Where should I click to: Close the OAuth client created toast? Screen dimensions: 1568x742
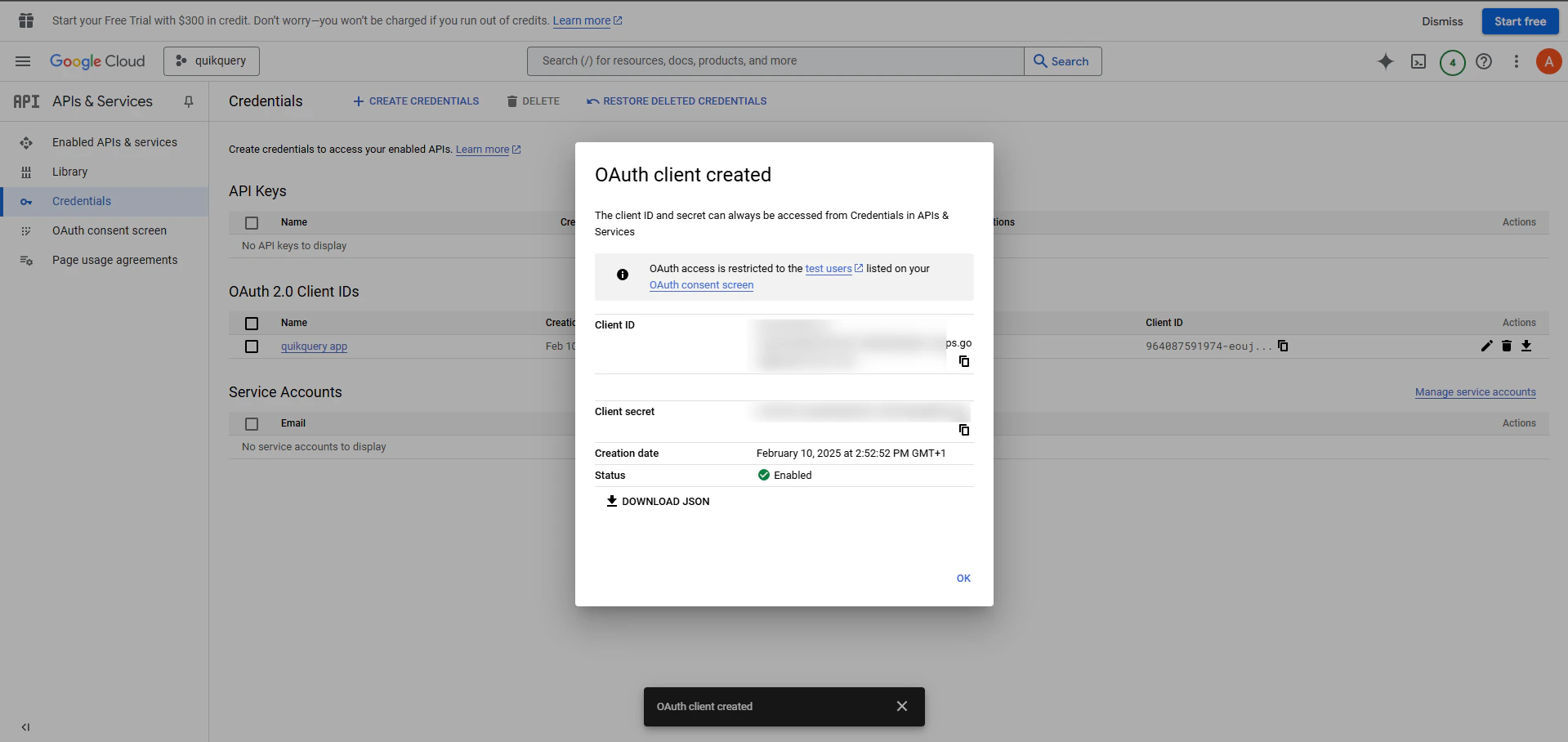point(901,707)
